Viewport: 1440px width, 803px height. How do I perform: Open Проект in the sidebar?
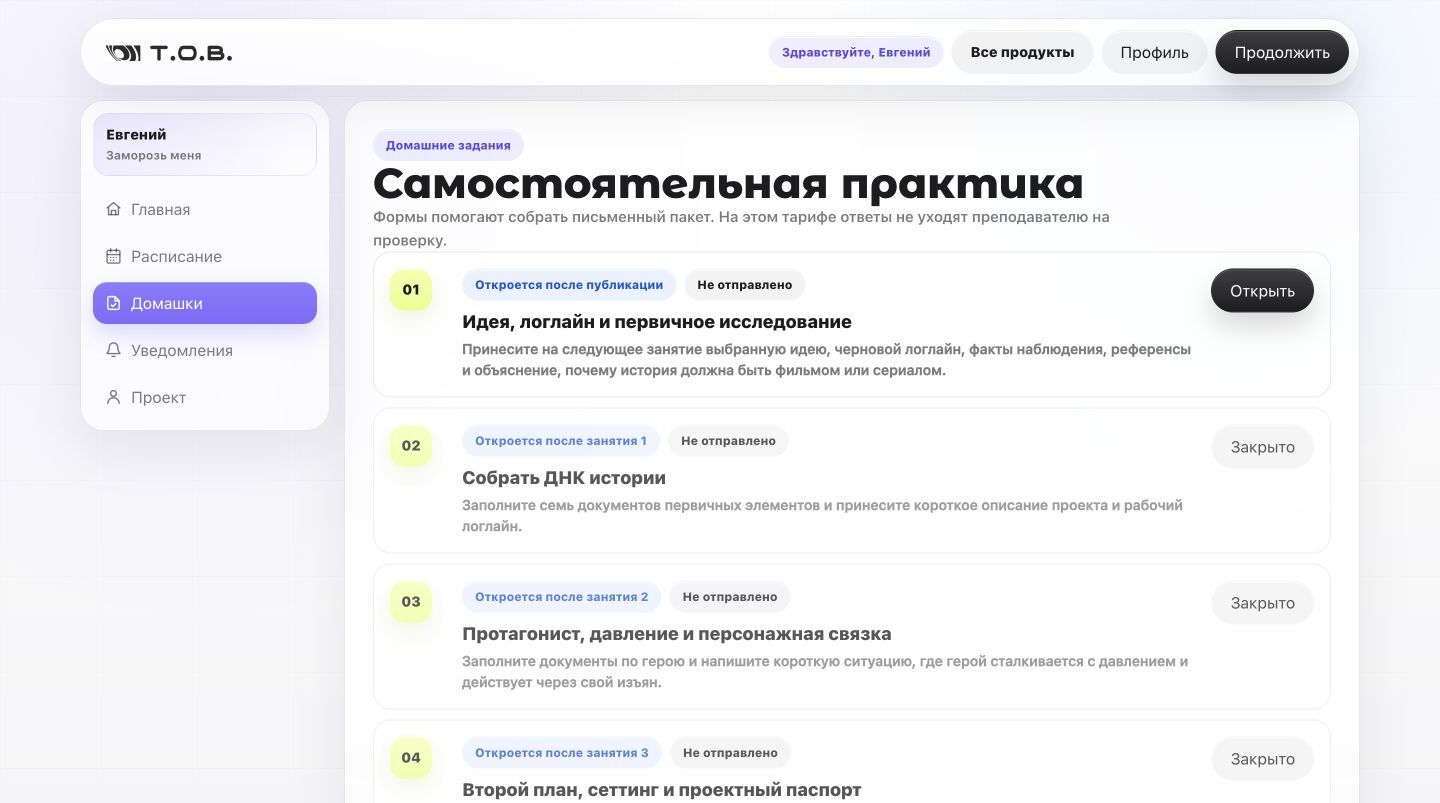point(205,397)
